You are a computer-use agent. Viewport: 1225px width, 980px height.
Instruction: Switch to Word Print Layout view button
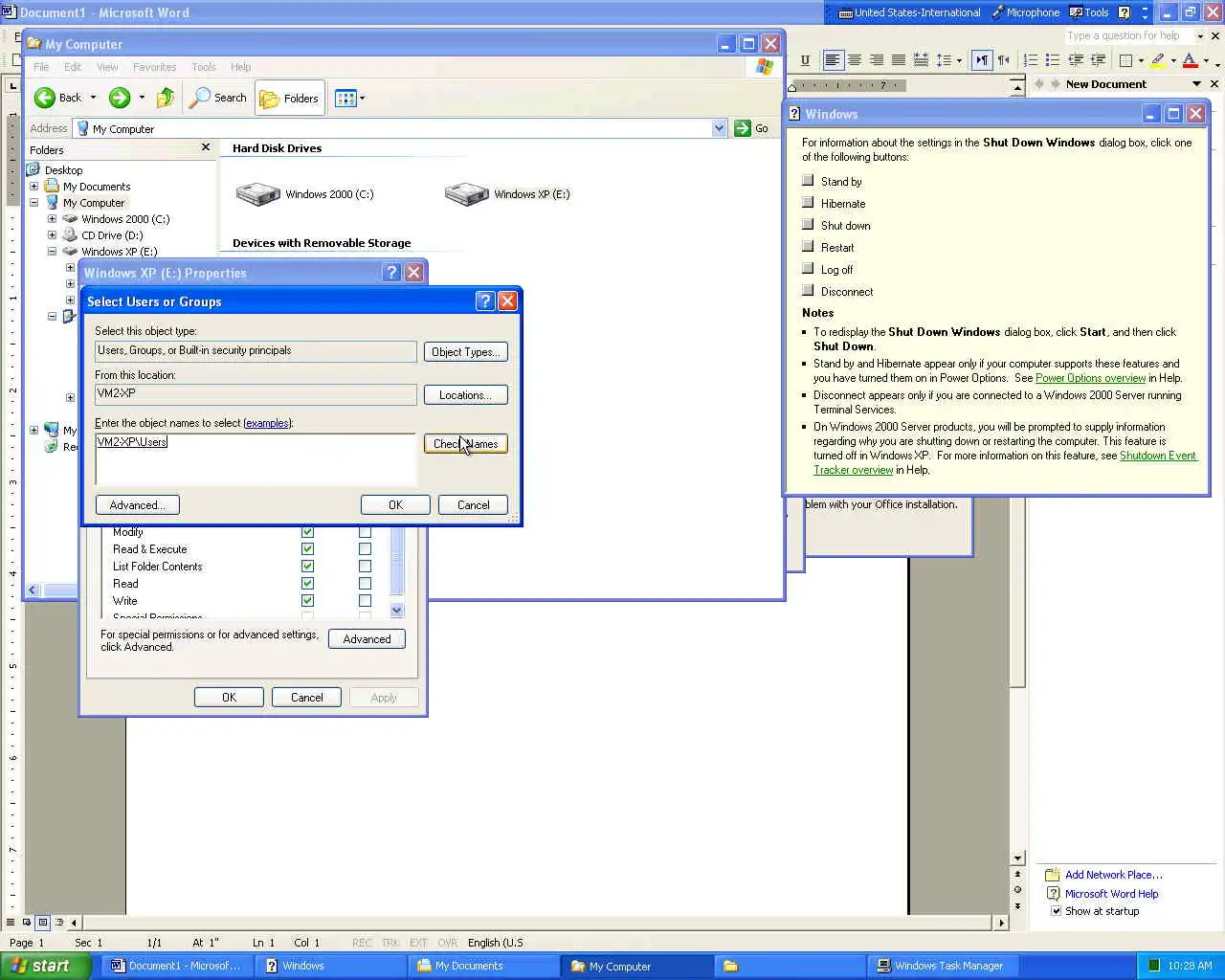tap(43, 923)
